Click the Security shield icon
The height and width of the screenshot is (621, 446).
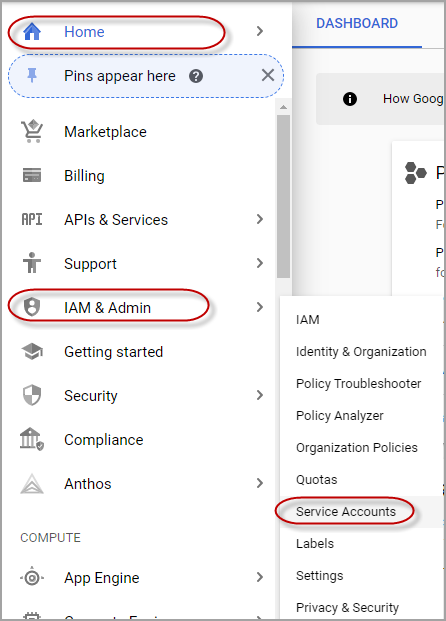32,395
